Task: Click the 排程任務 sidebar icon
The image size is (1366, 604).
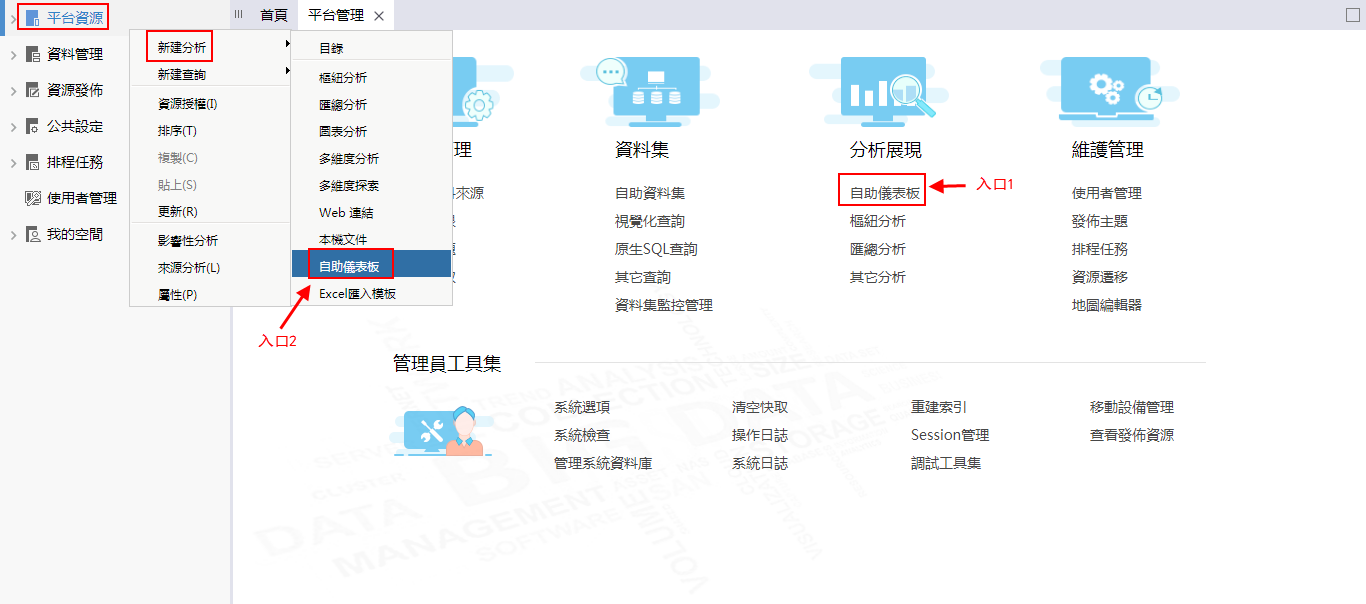Action: click(32, 162)
